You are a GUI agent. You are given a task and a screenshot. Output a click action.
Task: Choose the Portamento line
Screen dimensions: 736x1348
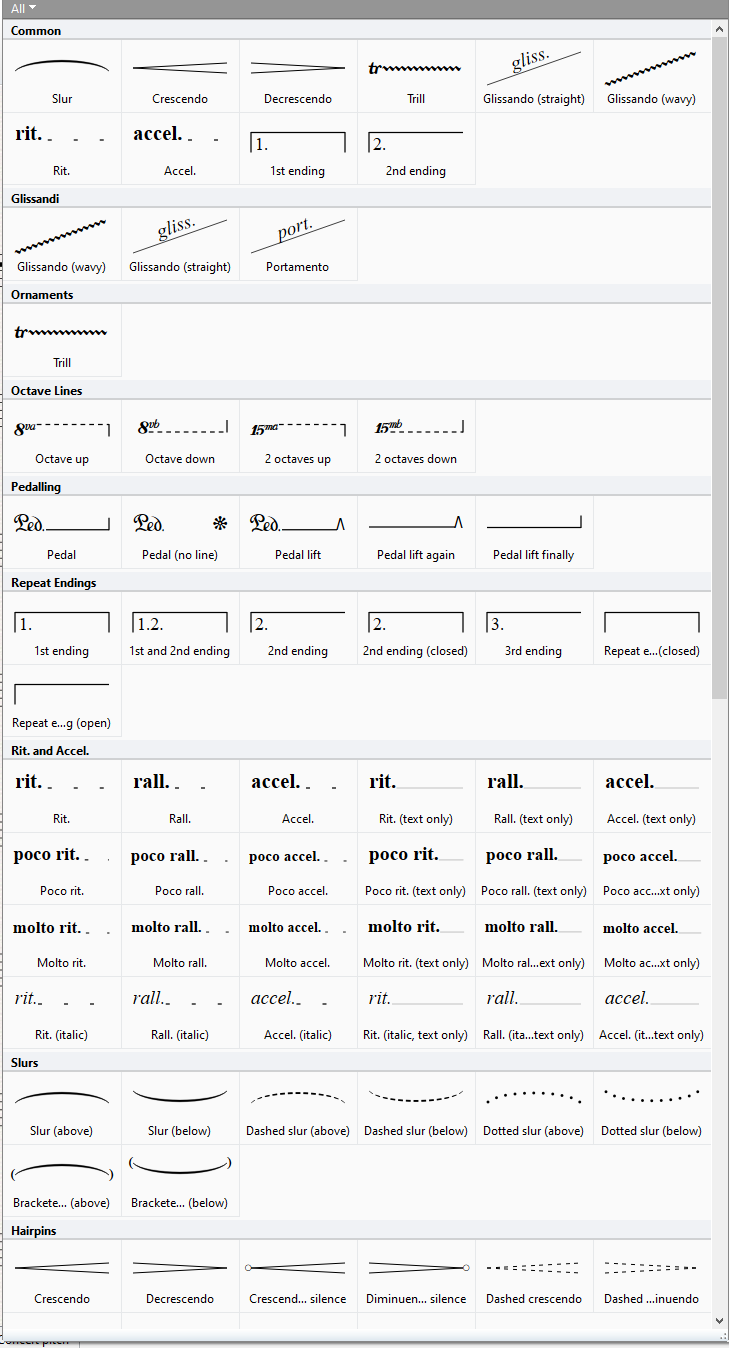click(x=298, y=244)
